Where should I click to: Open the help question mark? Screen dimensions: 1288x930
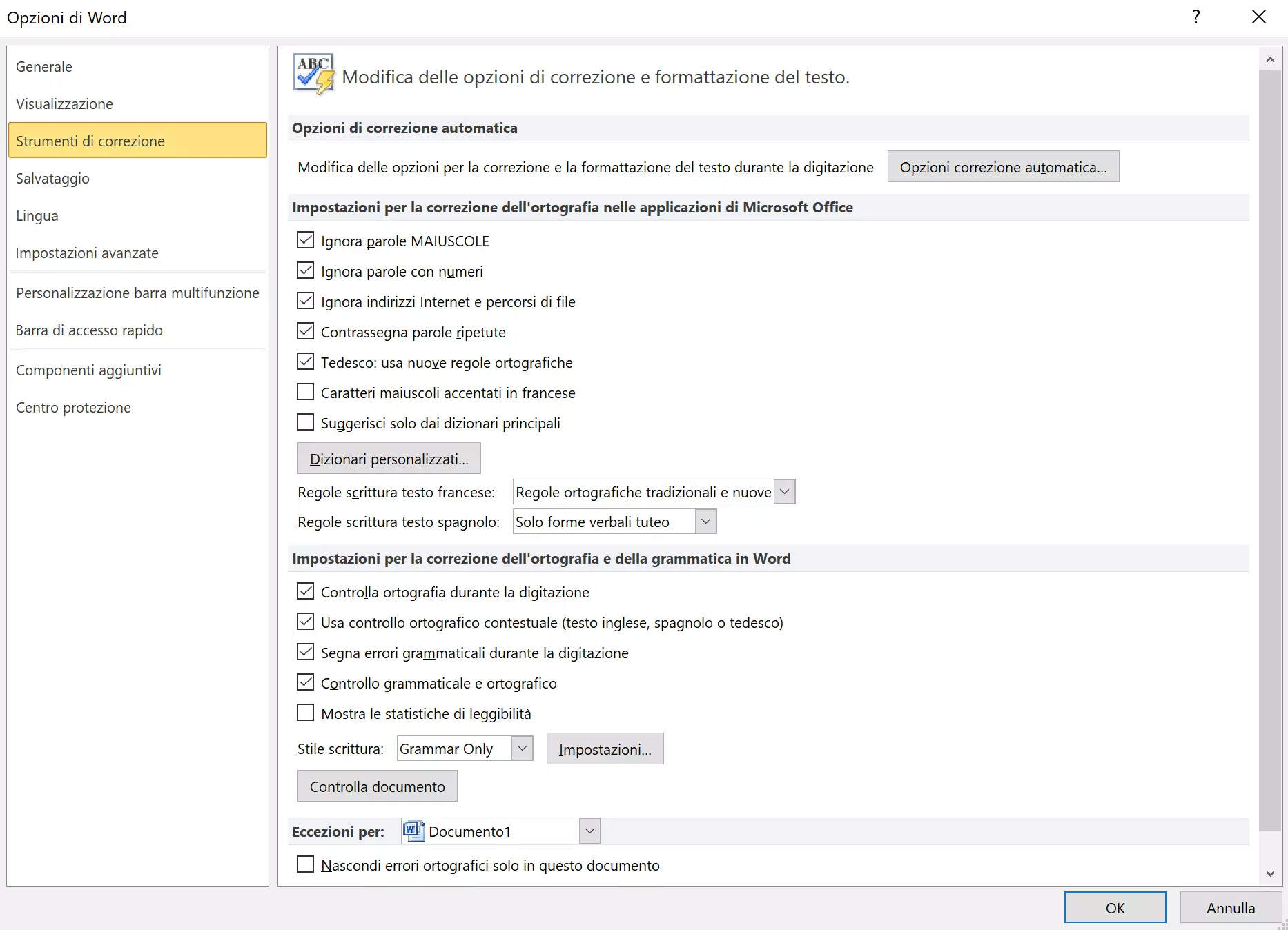click(x=1196, y=17)
